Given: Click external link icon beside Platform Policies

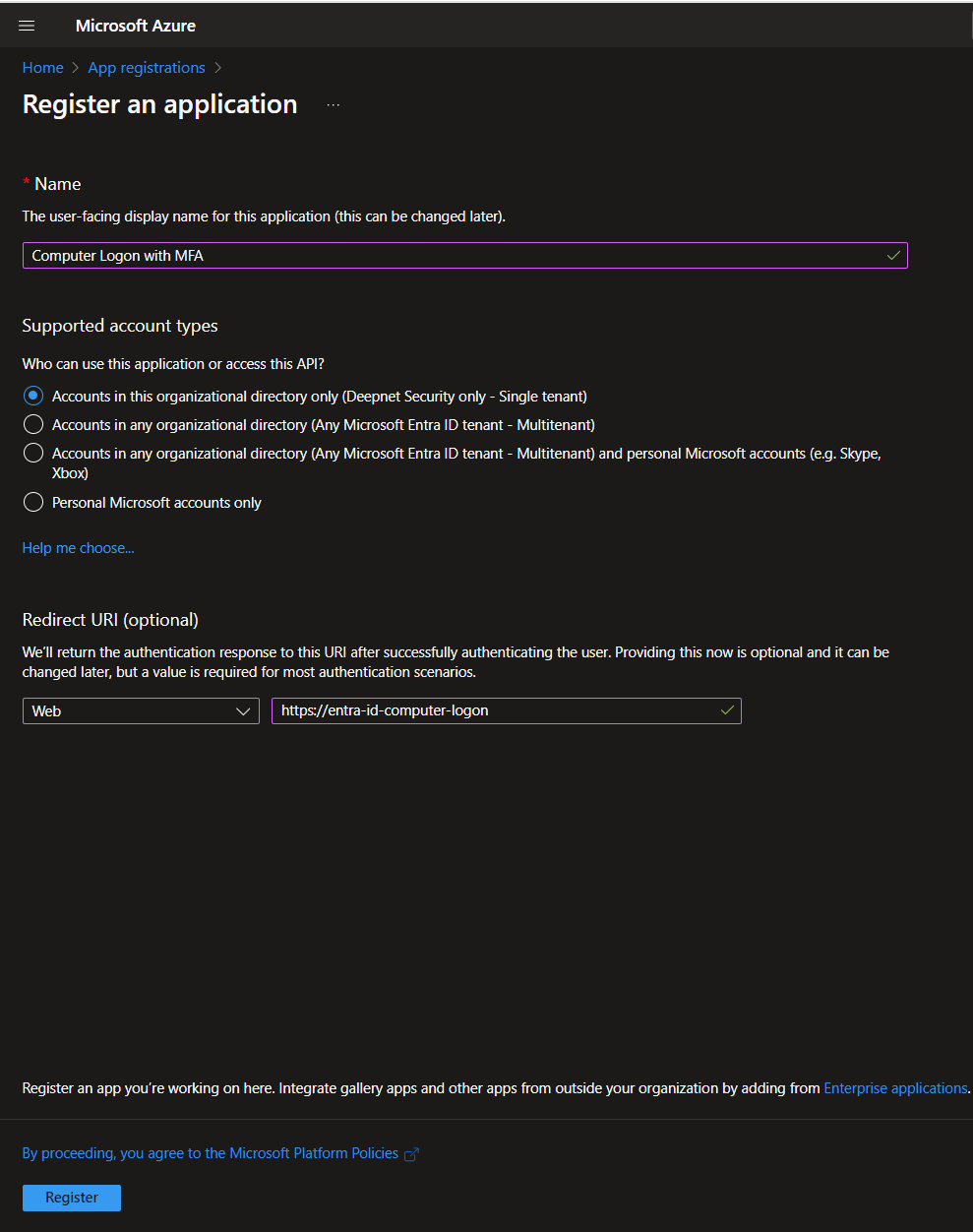Looking at the screenshot, I should coord(411,1154).
